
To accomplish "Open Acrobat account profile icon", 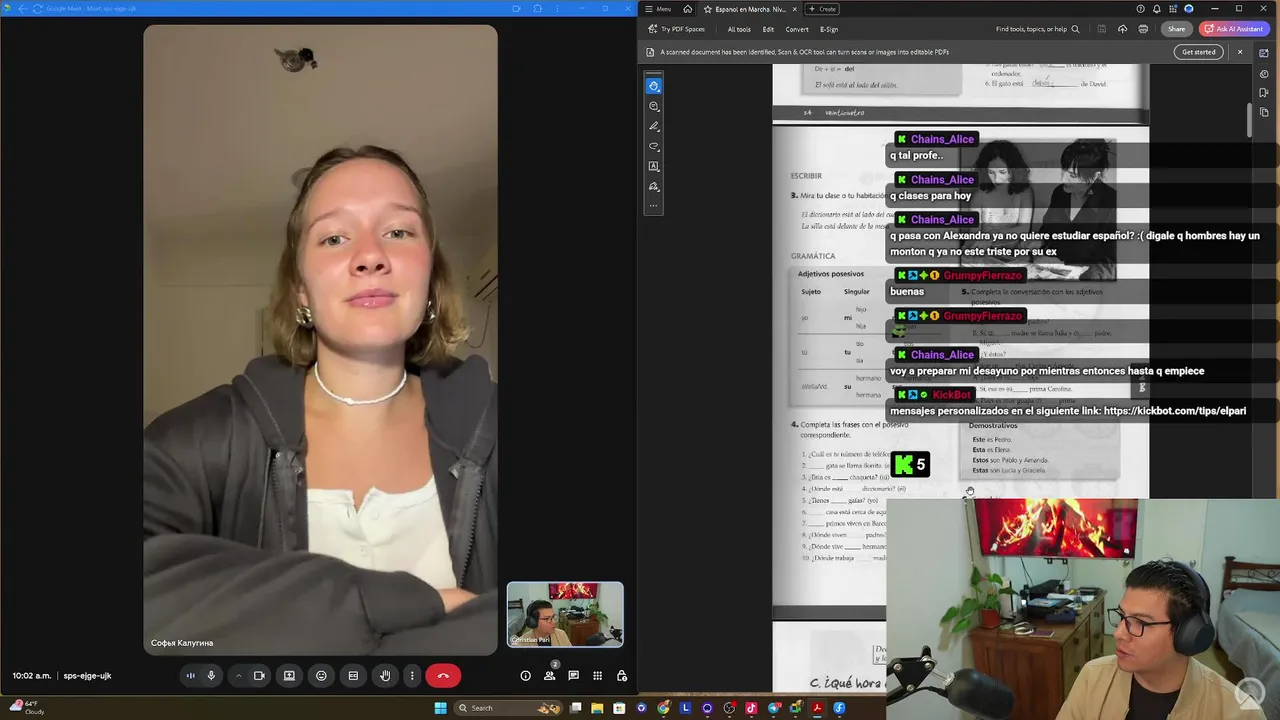I will click(x=1189, y=9).
